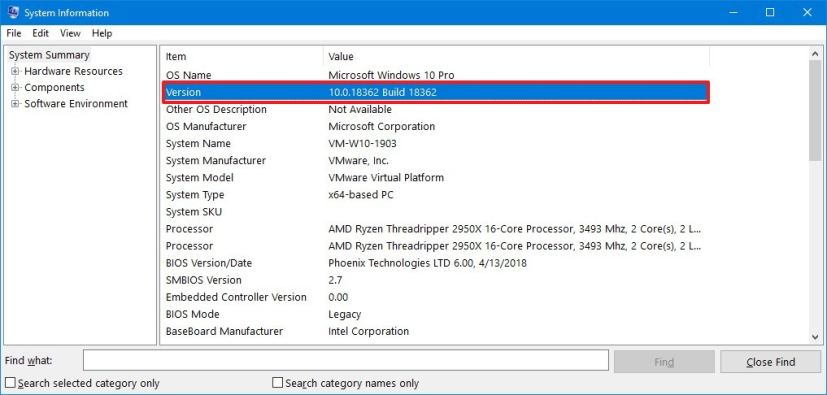Screen dimensions: 827x395
Task: Open the Edit menu
Action: tap(41, 33)
